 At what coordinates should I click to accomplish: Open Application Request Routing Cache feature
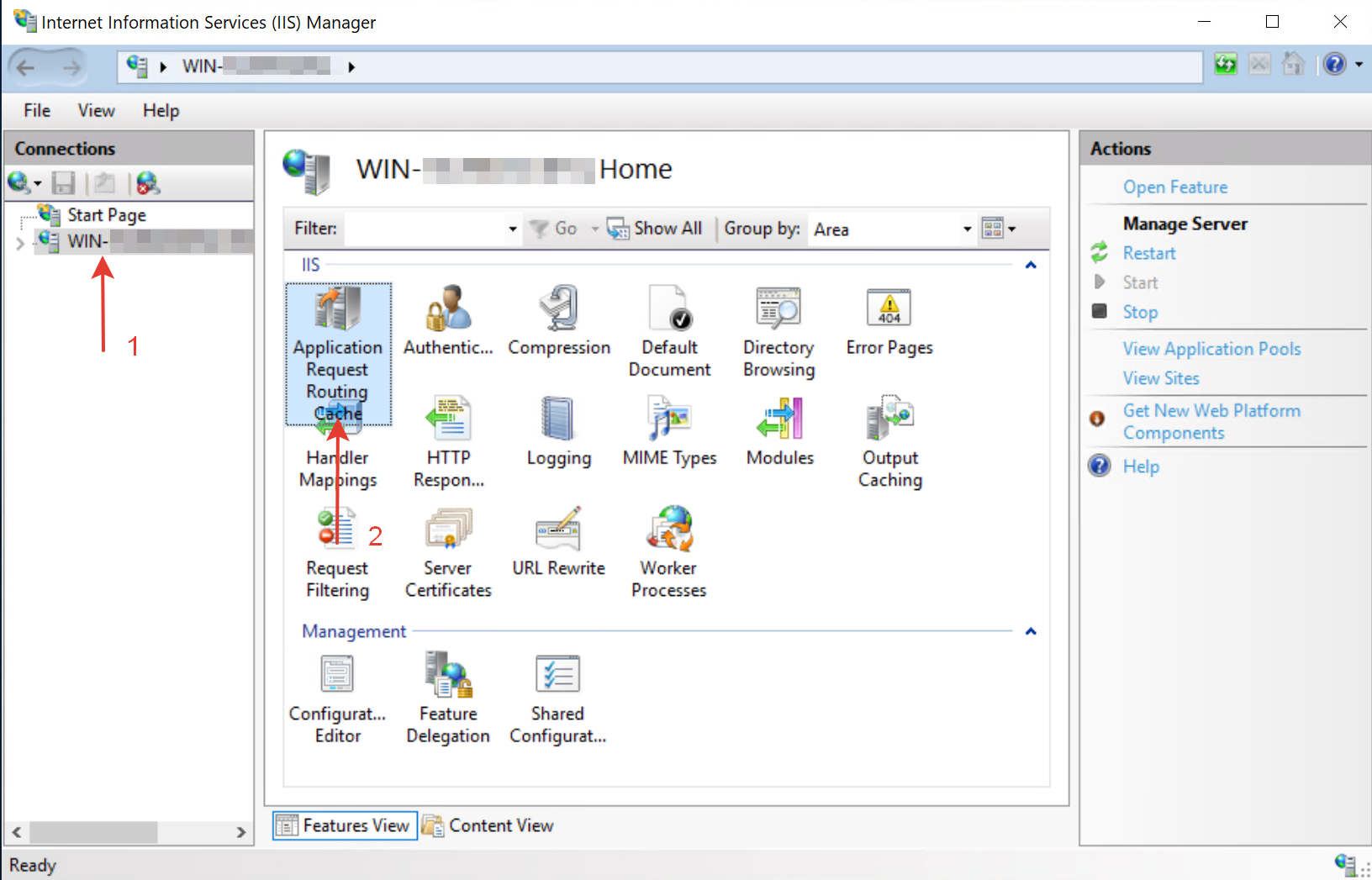pos(338,355)
